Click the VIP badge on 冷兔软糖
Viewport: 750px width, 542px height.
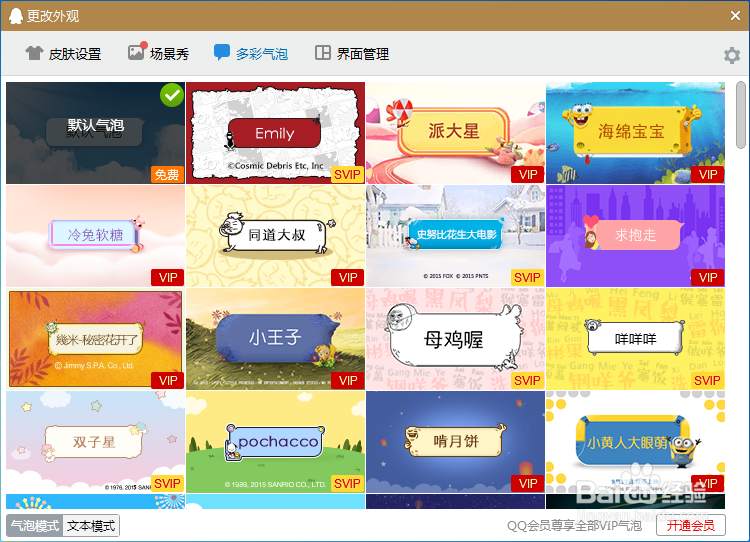click(x=167, y=277)
